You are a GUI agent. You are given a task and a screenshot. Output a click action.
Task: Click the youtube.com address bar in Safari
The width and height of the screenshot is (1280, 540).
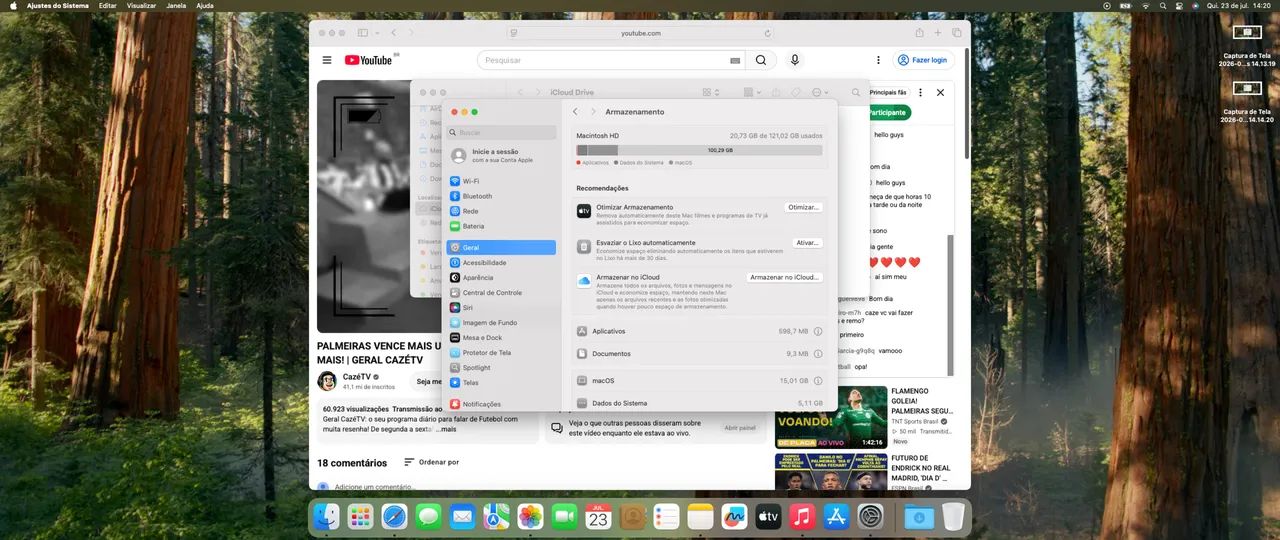pos(640,33)
